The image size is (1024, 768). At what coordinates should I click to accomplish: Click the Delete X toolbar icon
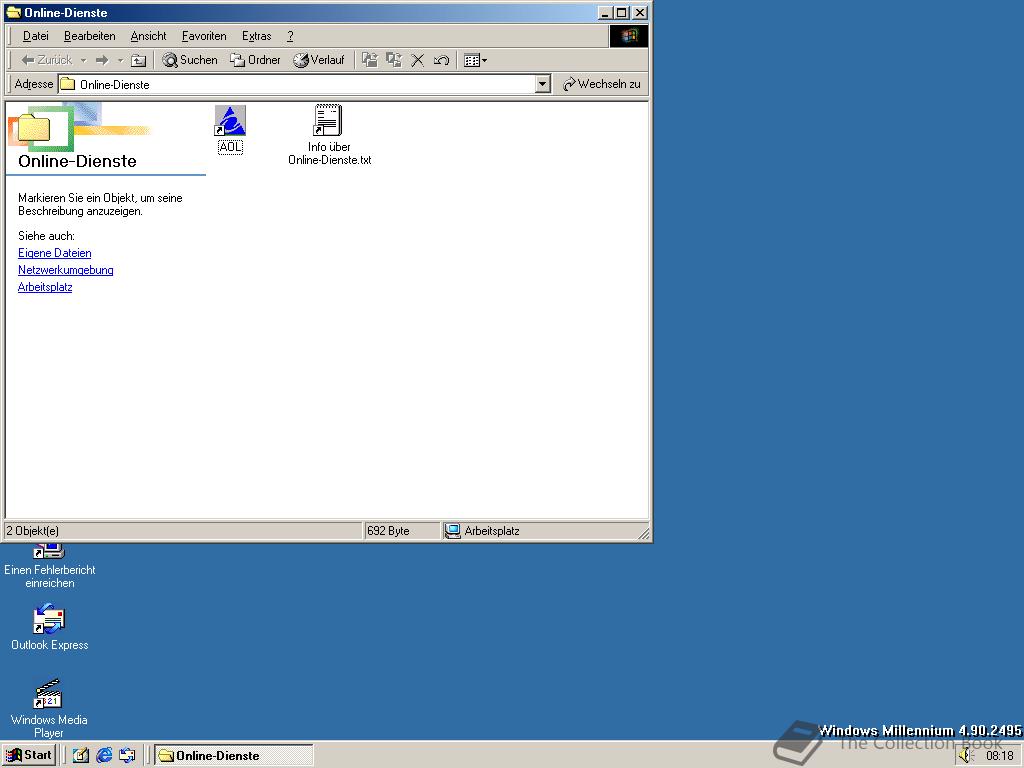pos(417,60)
